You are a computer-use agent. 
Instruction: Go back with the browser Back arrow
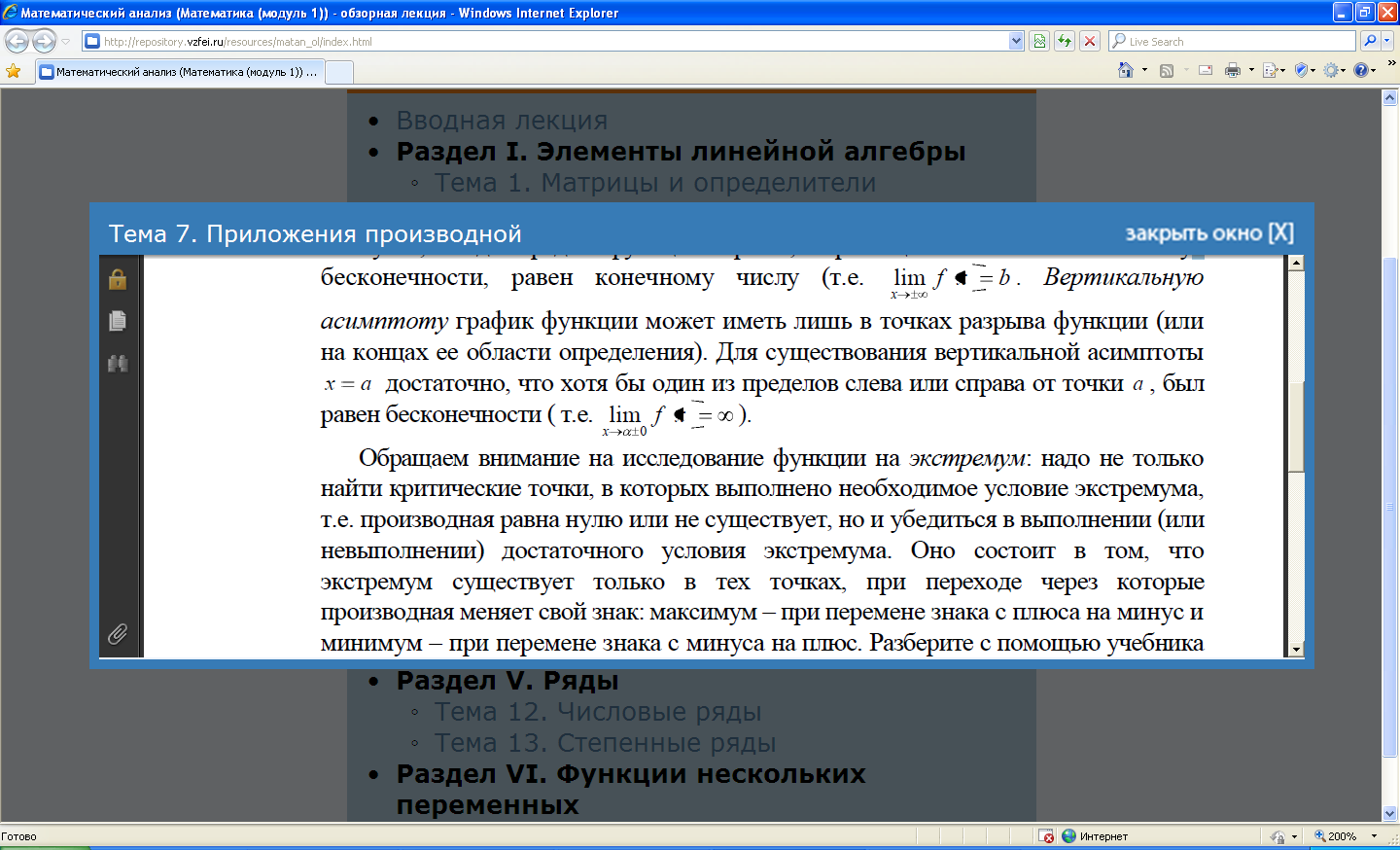coord(17,41)
